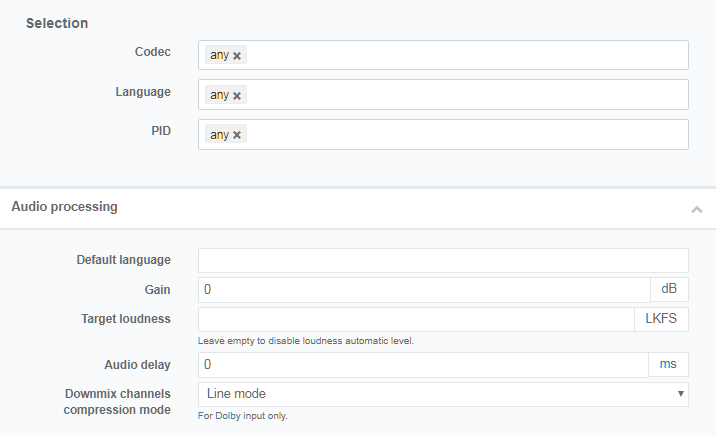Click empty area of PID selection field
This screenshot has height=435, width=716.
pos(460,134)
